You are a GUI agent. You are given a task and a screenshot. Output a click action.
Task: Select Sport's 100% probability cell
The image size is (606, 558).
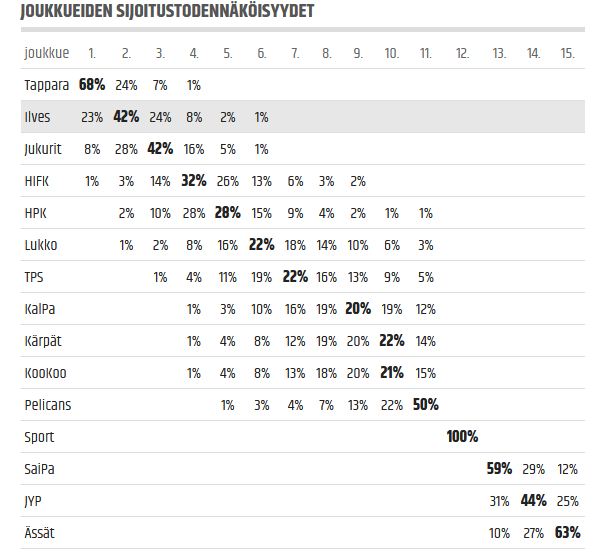tap(462, 437)
